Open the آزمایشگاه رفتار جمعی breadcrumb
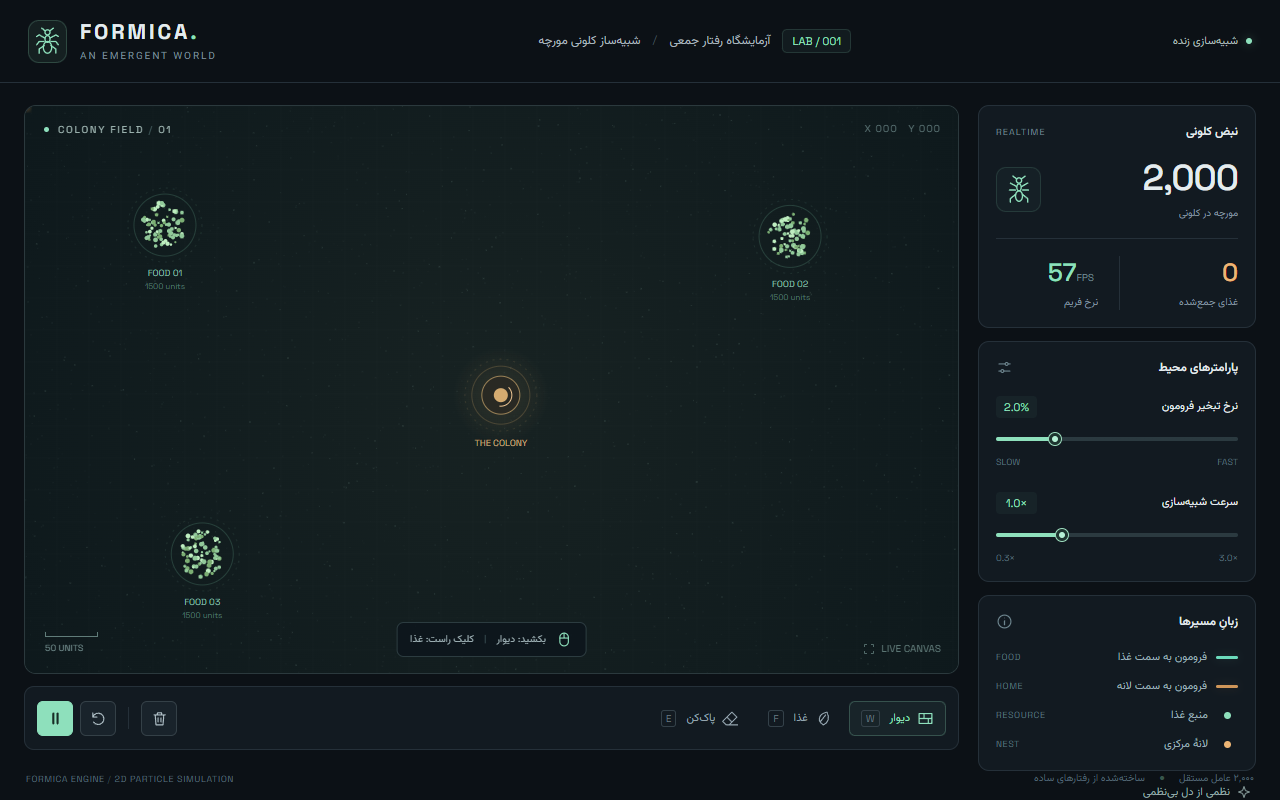The image size is (1280, 800). [x=721, y=41]
